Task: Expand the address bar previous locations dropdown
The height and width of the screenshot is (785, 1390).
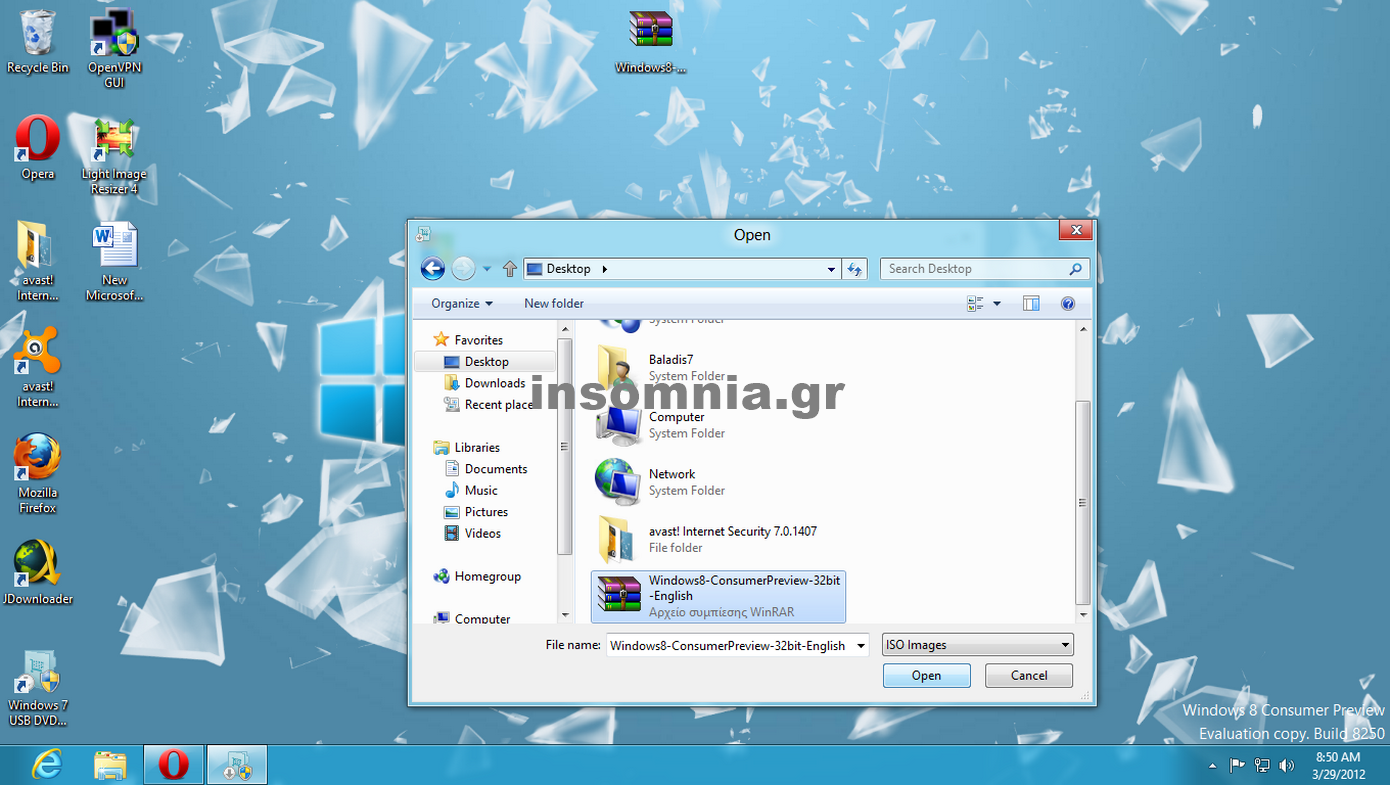Action: 831,269
